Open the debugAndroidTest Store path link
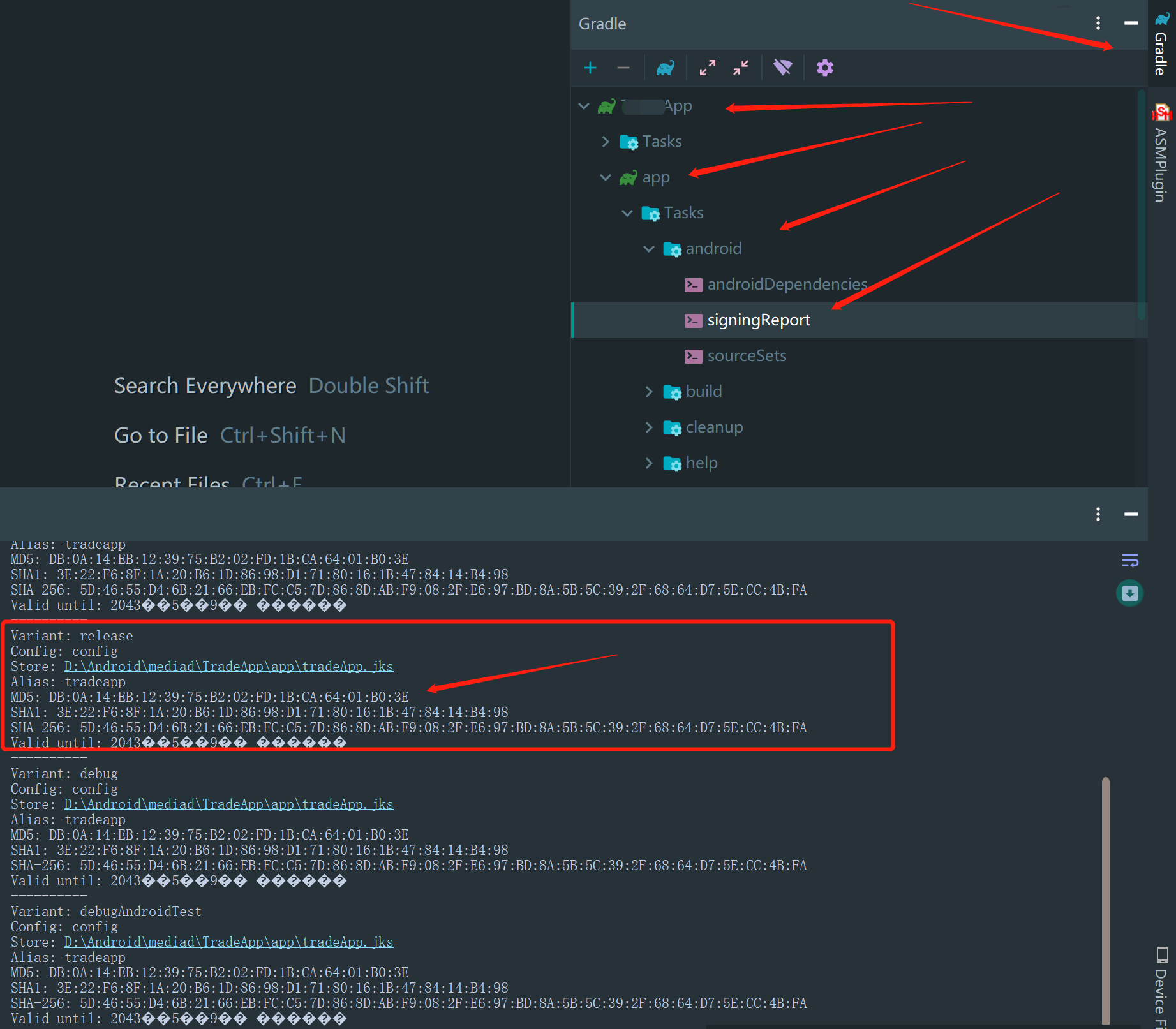The width and height of the screenshot is (1176, 1029). coord(229,942)
